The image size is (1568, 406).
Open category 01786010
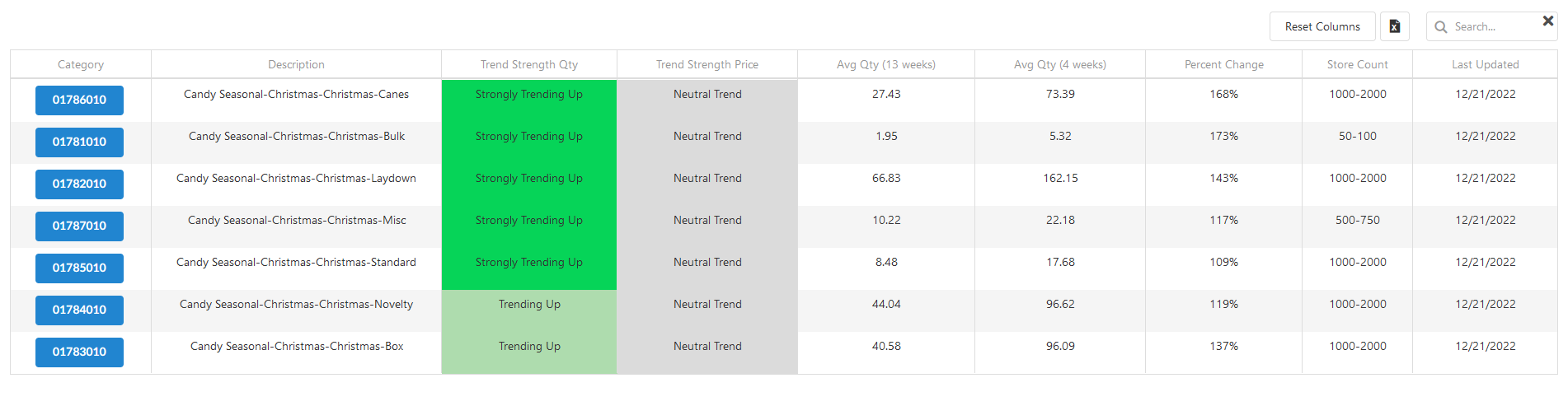(79, 100)
